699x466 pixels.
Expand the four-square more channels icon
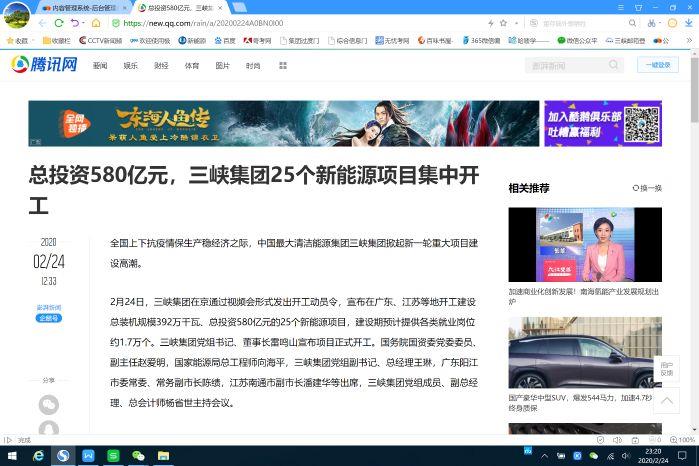pos(283,66)
